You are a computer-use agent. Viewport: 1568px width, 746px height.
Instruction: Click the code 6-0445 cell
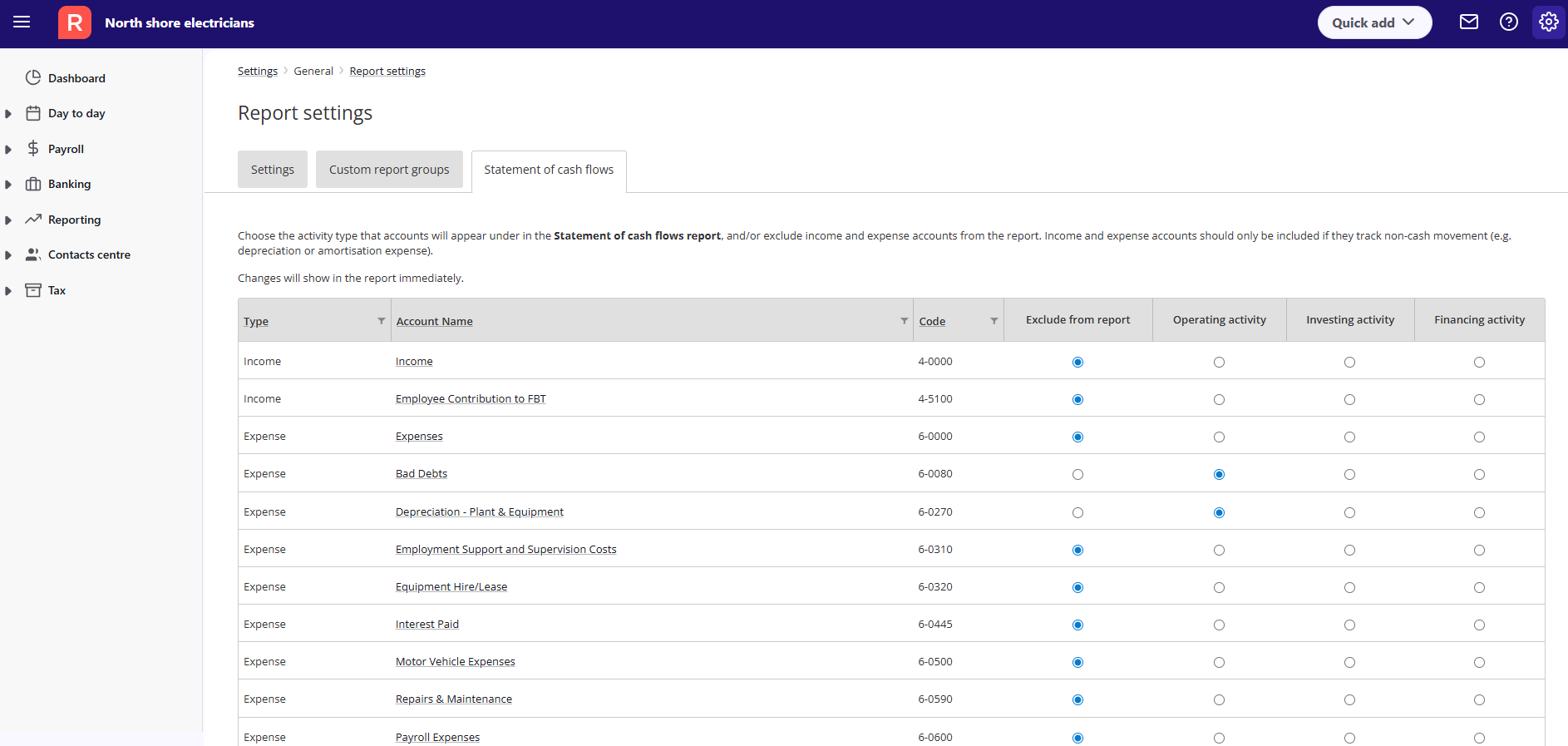[x=935, y=624]
